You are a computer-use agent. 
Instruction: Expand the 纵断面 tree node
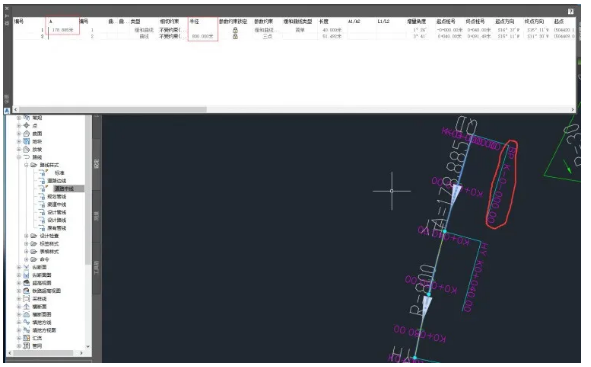click(x=19, y=267)
